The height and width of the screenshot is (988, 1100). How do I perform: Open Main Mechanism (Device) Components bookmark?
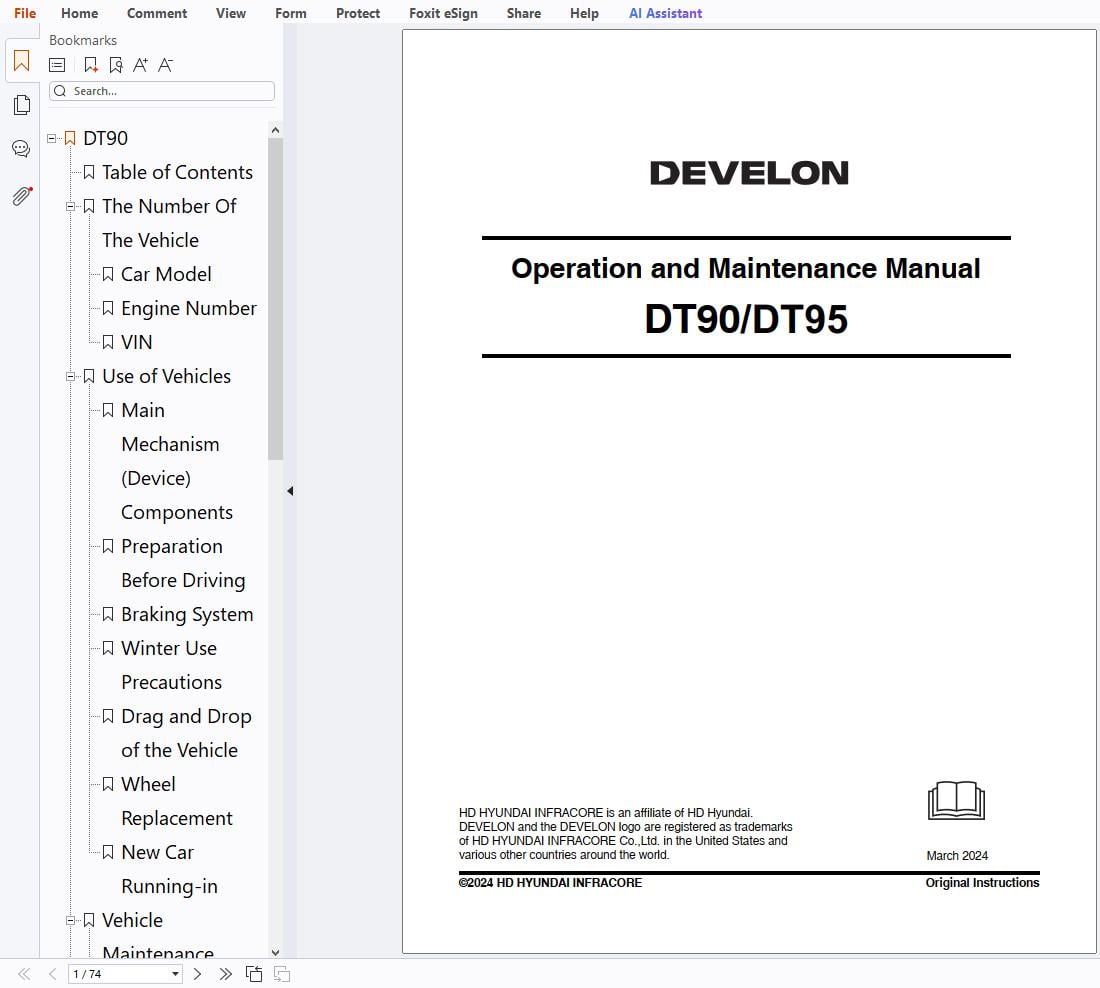(x=177, y=461)
